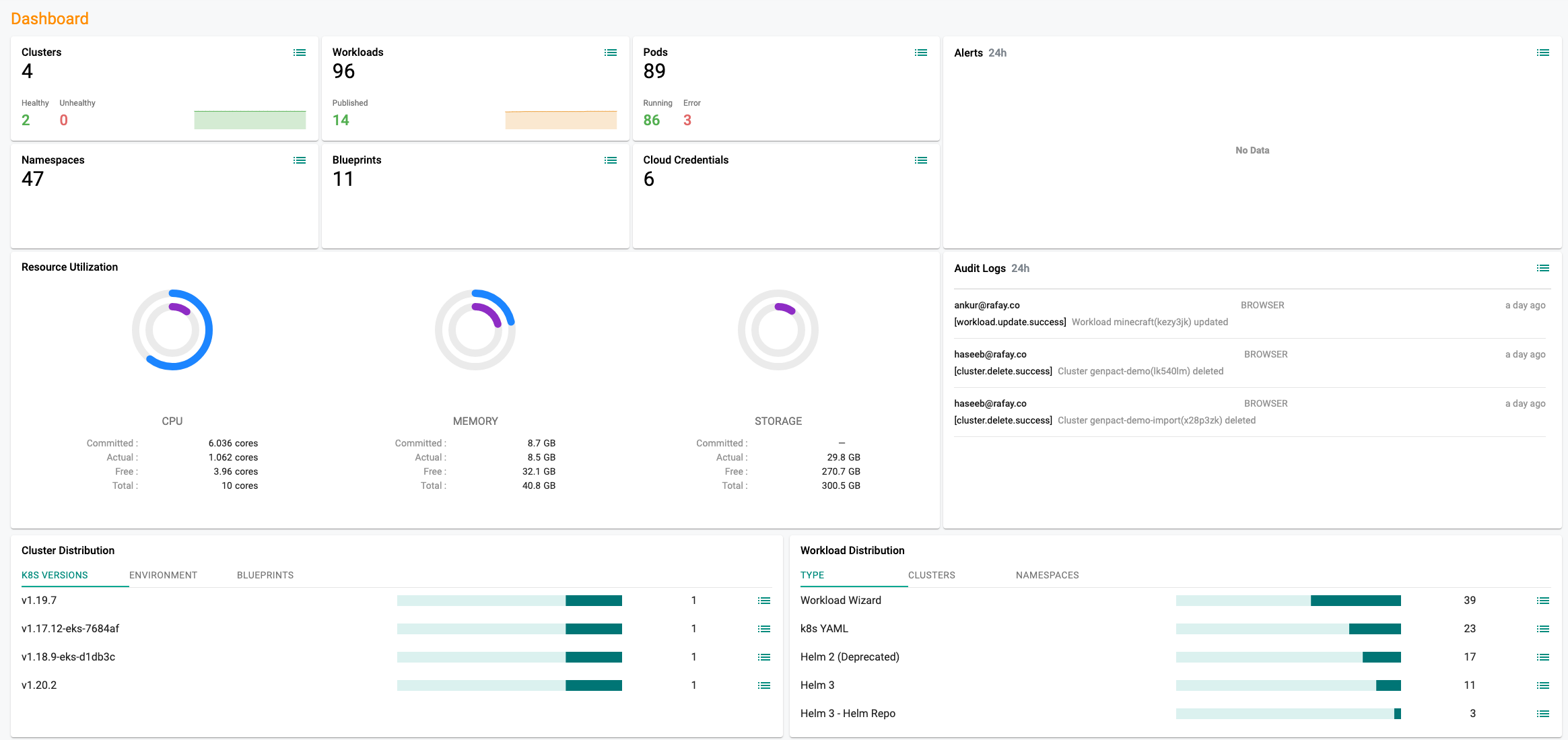Click the Workloads total 96
1568x740 pixels.
click(343, 71)
